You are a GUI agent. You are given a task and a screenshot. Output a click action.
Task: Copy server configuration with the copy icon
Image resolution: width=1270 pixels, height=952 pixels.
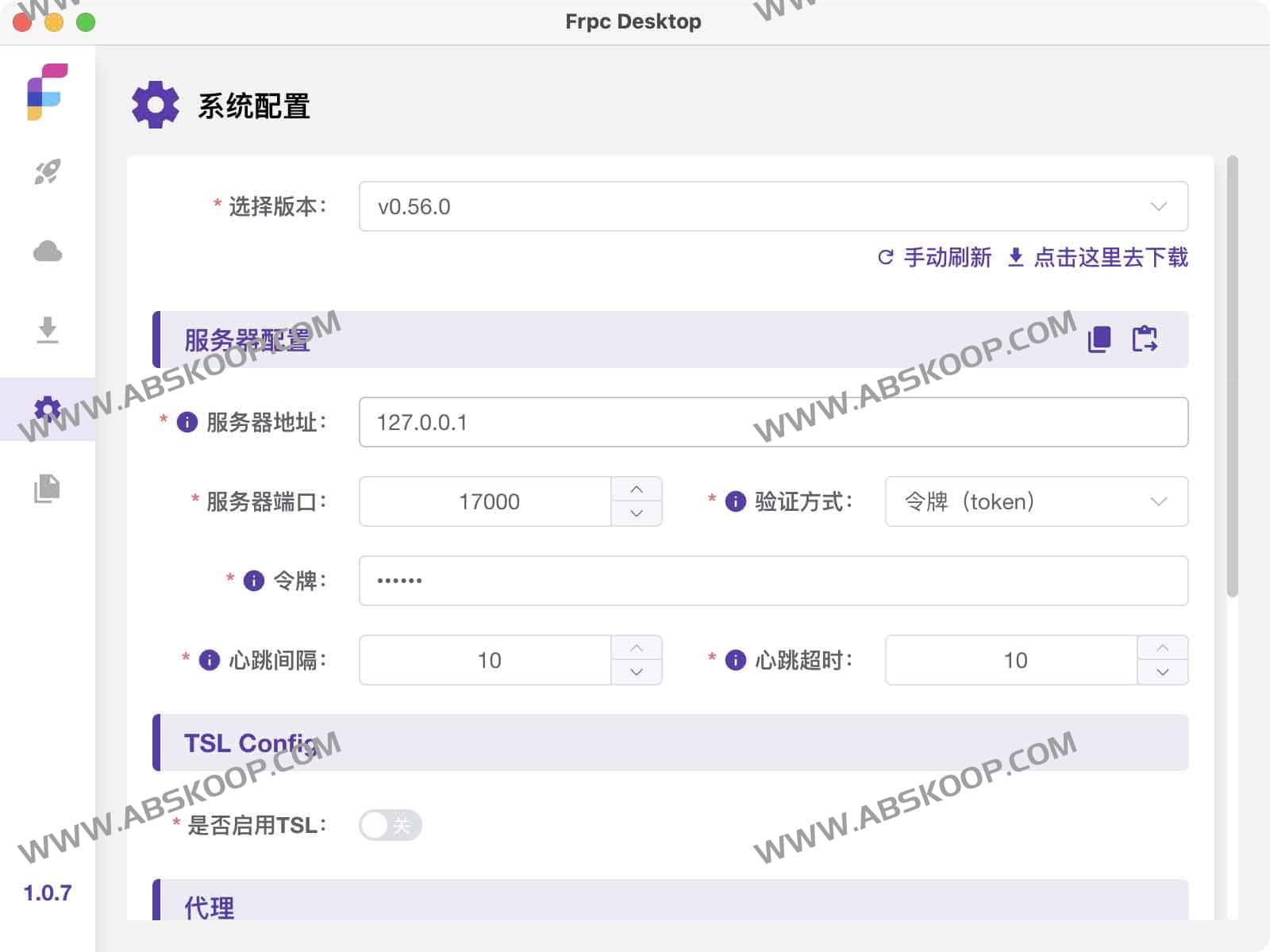[x=1099, y=339]
